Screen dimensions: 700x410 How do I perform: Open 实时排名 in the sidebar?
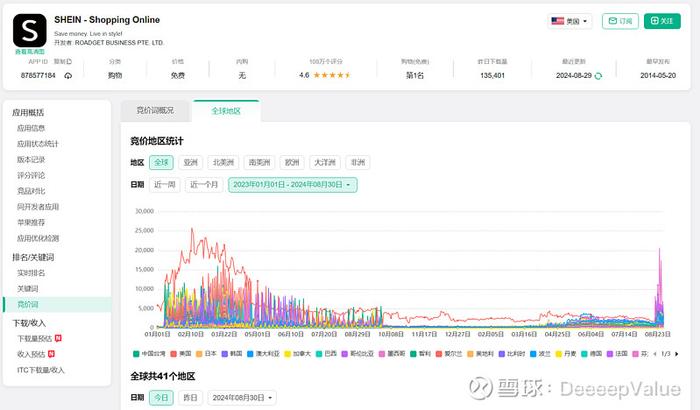coord(31,273)
